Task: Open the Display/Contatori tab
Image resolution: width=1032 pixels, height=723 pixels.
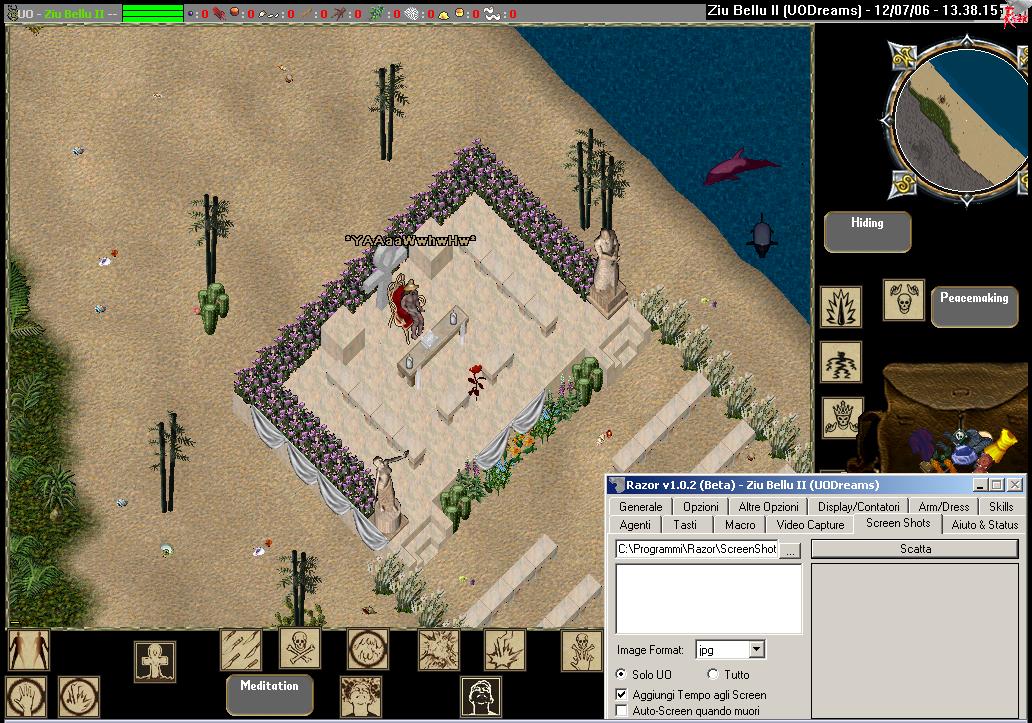Action: click(858, 507)
